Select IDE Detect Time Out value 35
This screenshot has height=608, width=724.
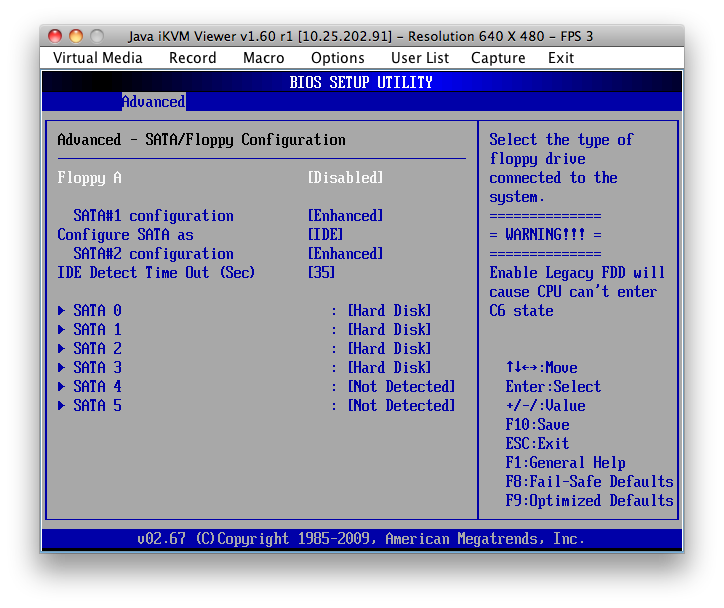(321, 273)
